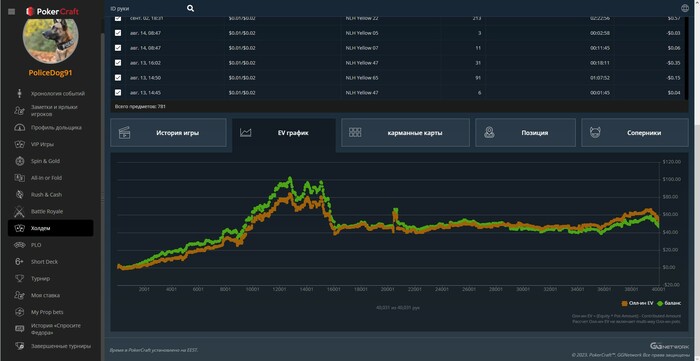Open the карманные карты tab
Screen dimensions: 700x361
coord(405,133)
